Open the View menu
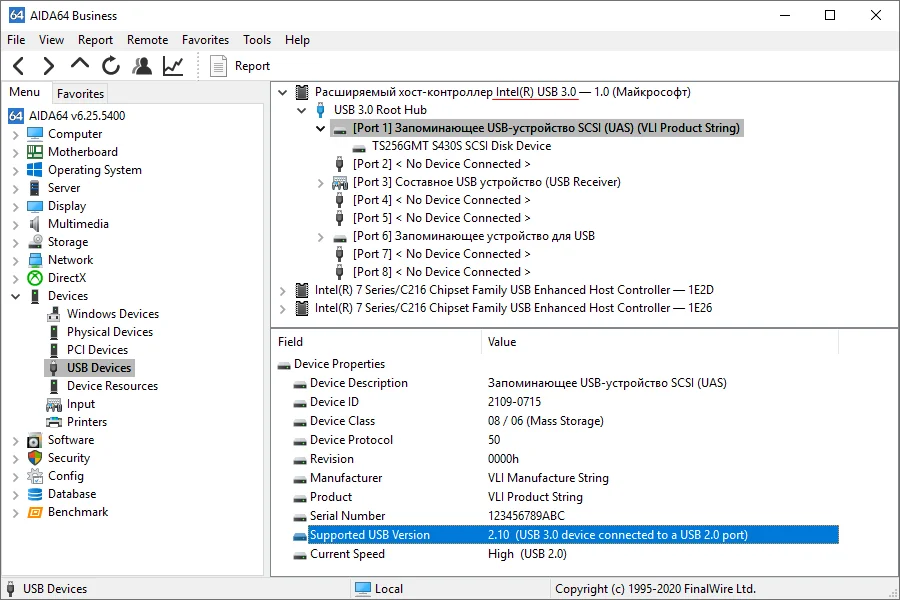 click(51, 40)
